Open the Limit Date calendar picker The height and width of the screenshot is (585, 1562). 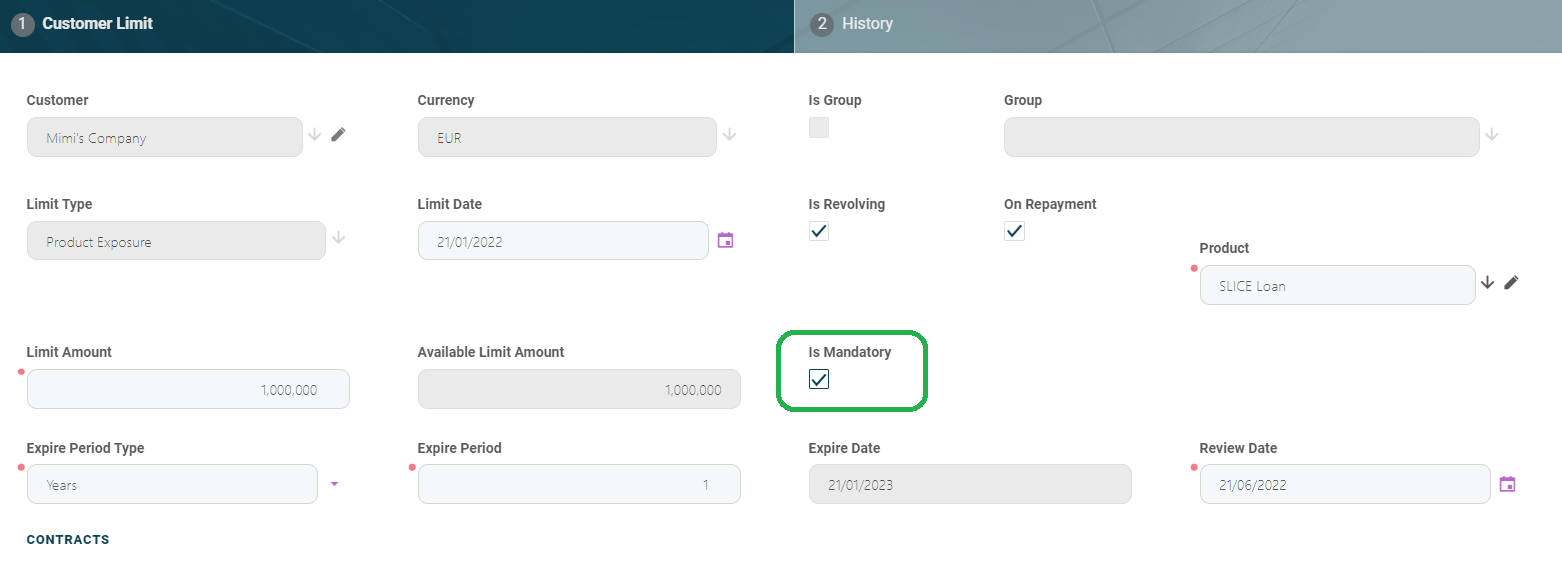tap(726, 240)
